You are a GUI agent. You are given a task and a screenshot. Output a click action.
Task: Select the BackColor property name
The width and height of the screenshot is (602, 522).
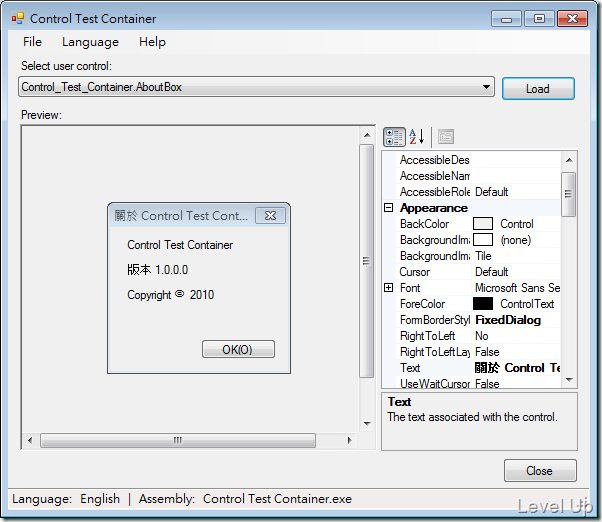click(424, 224)
